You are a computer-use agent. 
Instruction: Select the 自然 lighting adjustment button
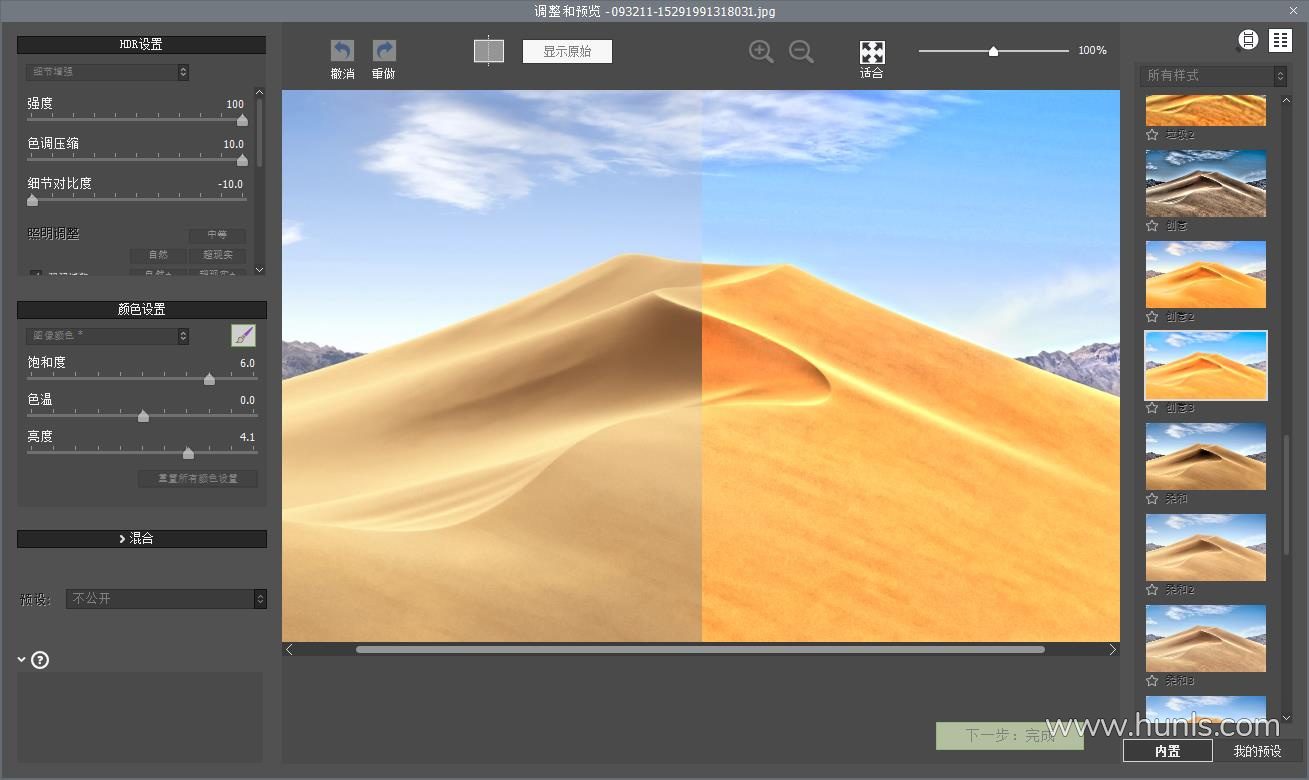point(158,255)
